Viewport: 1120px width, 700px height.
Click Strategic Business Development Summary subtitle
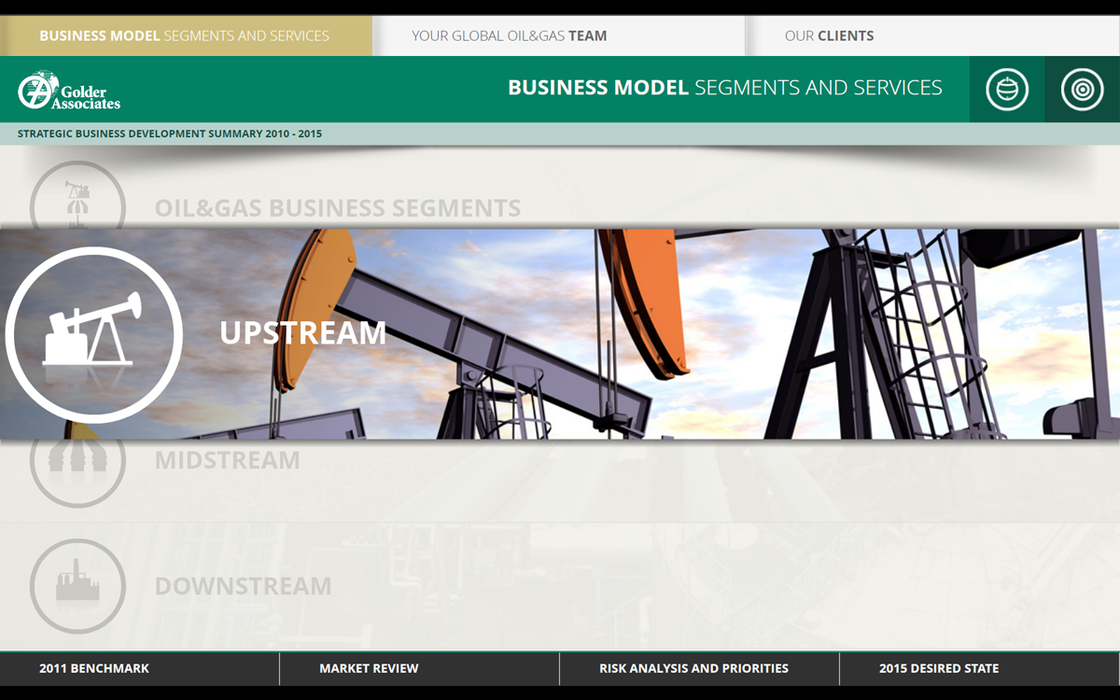pos(170,134)
